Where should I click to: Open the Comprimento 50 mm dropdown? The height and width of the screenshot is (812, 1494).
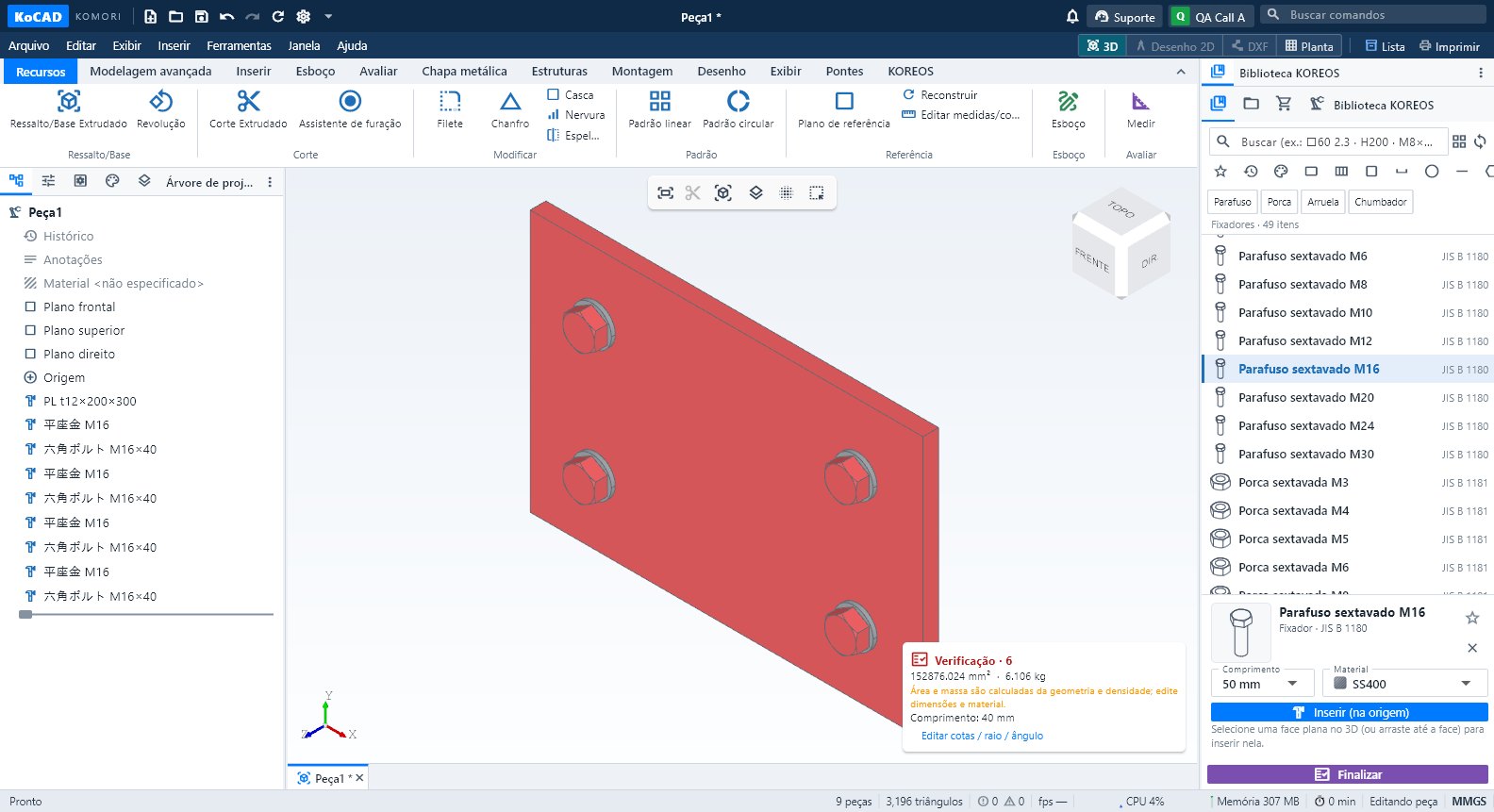1262,684
